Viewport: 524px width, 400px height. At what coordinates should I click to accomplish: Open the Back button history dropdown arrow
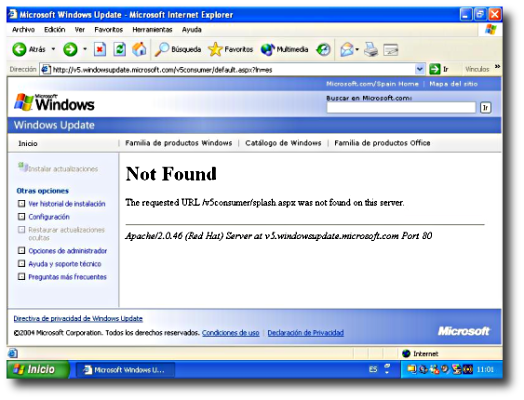53,49
